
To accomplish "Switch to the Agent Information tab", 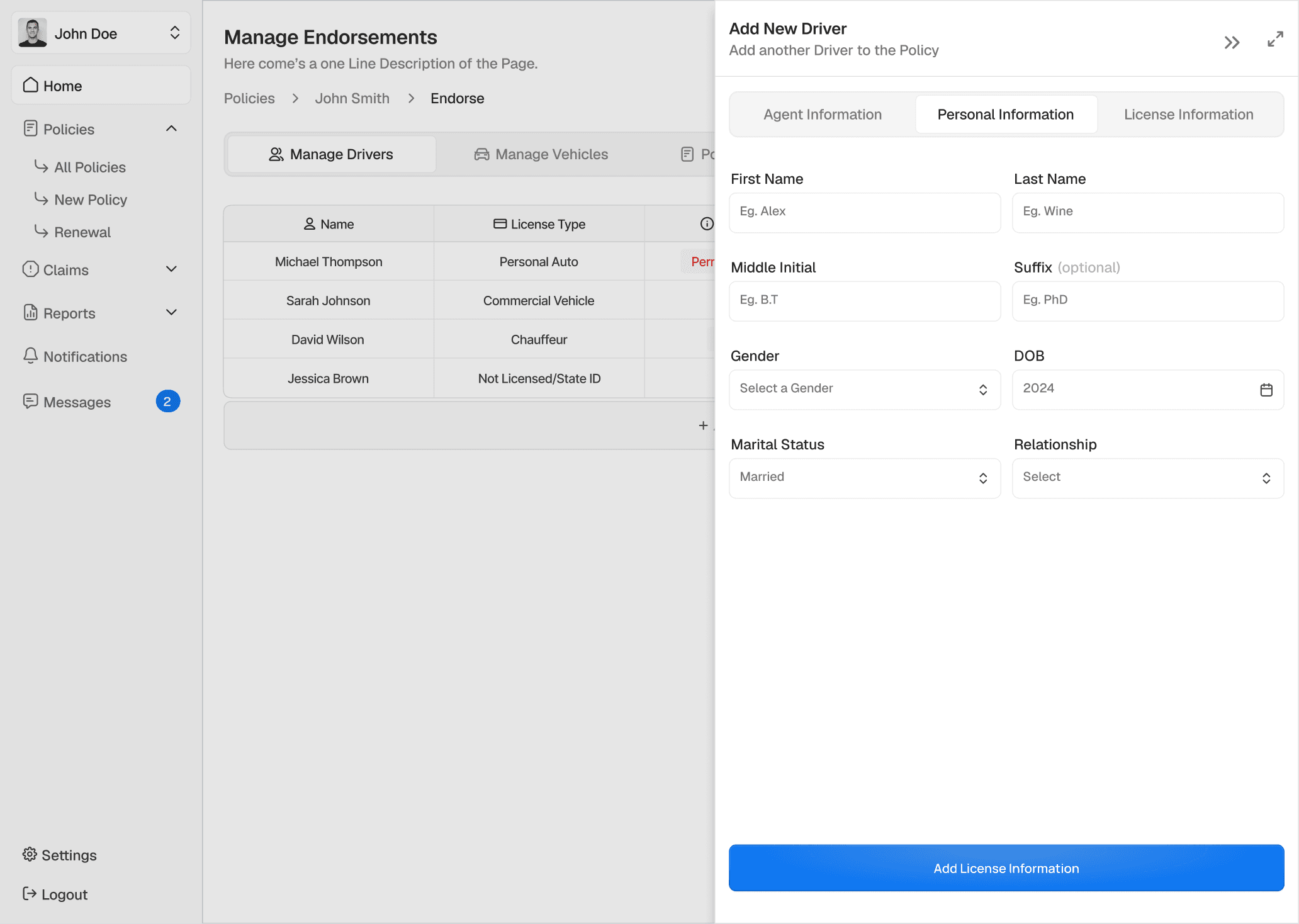I will 822,115.
